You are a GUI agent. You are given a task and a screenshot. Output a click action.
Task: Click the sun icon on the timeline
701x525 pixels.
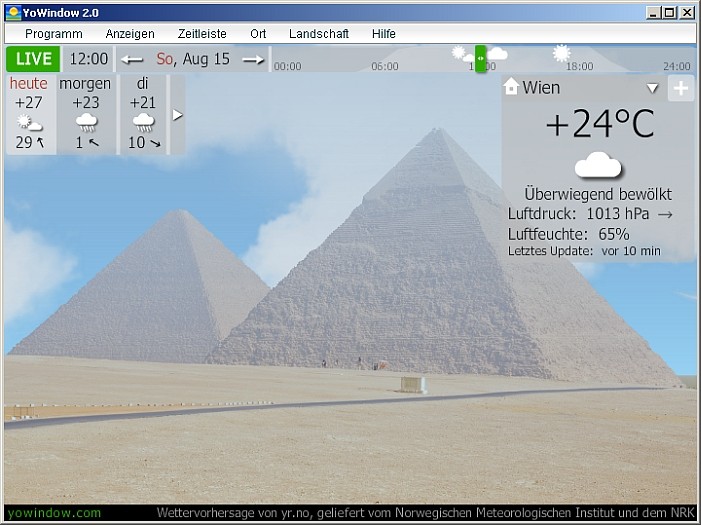pos(561,52)
